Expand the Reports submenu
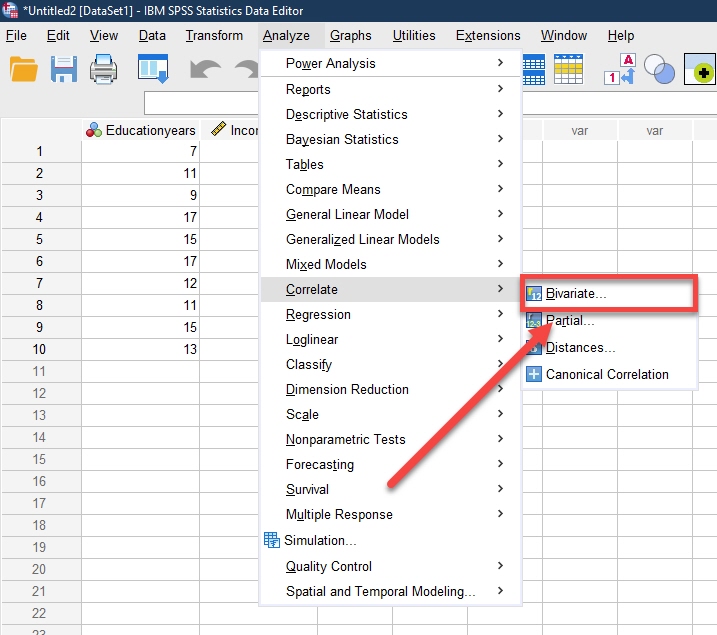This screenshot has height=635, width=717. [391, 89]
